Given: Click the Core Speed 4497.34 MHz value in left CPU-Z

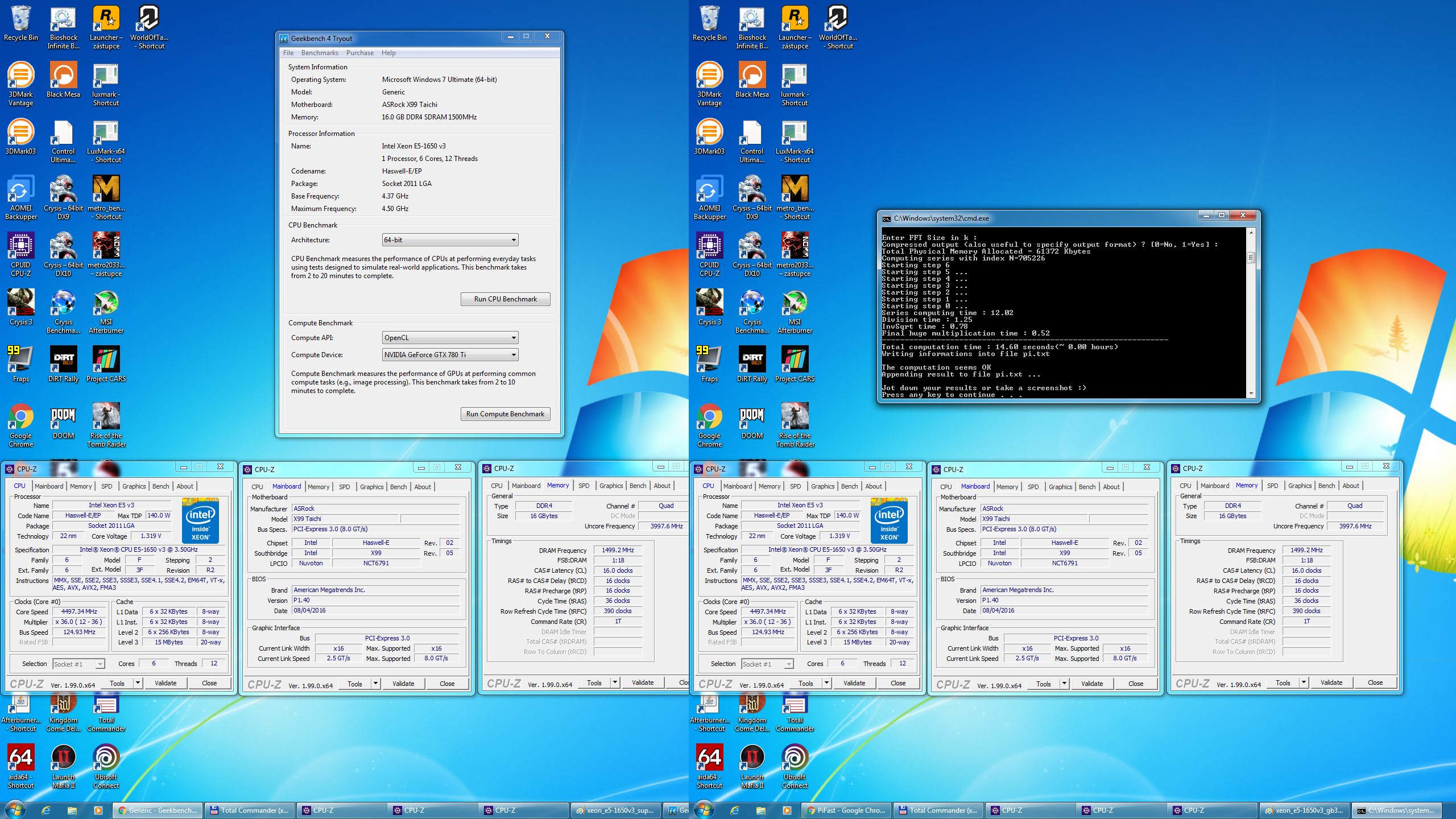Looking at the screenshot, I should click(80, 612).
